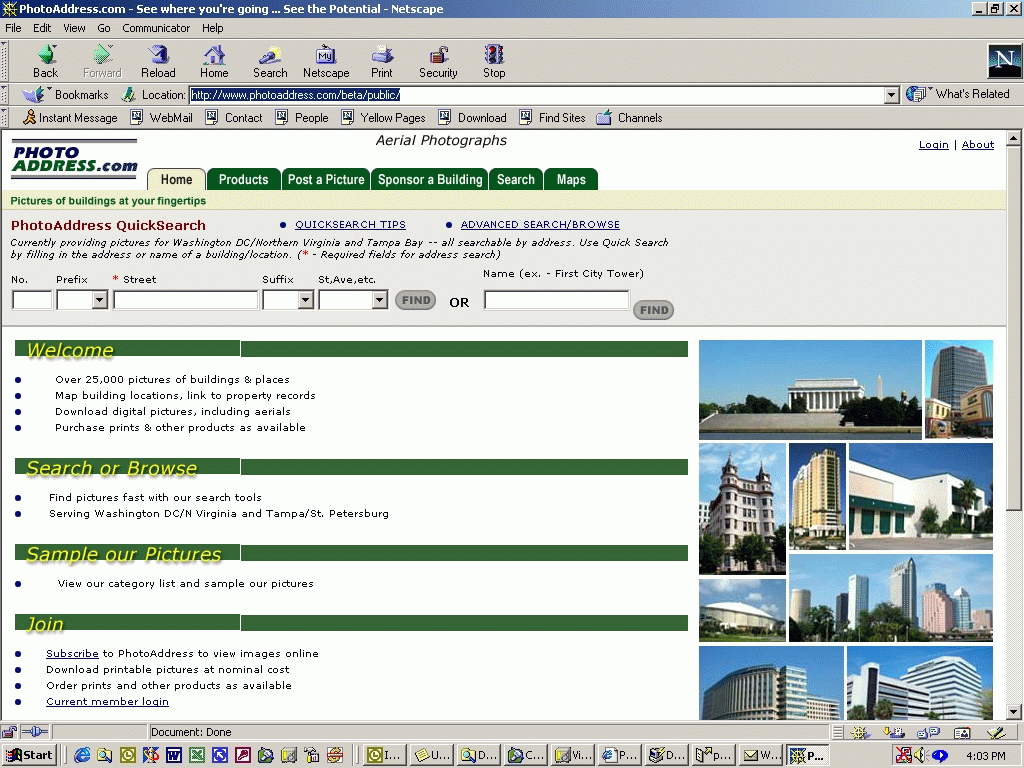This screenshot has height=768, width=1024.
Task: Click the Reload toolbar icon
Action: pos(158,61)
